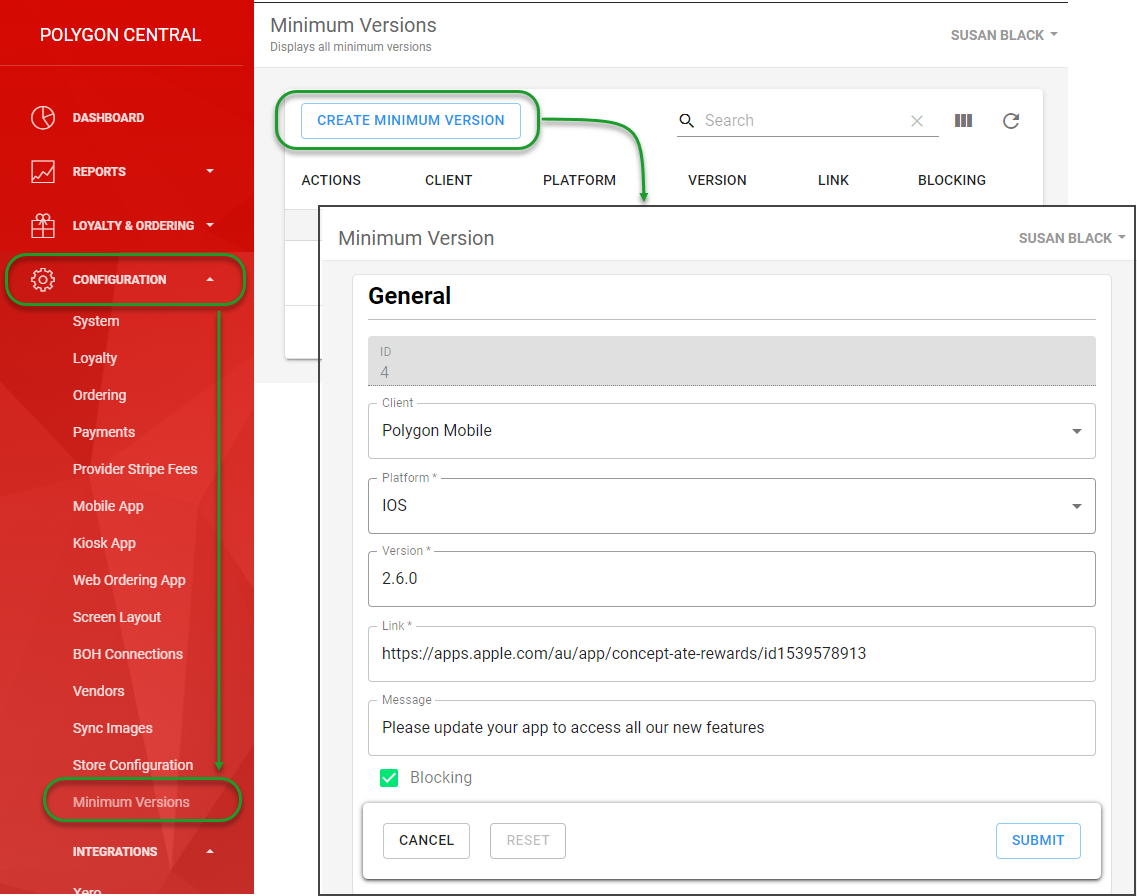1137x896 pixels.
Task: Open the Client dropdown showing Polygon Mobile
Action: (x=732, y=431)
